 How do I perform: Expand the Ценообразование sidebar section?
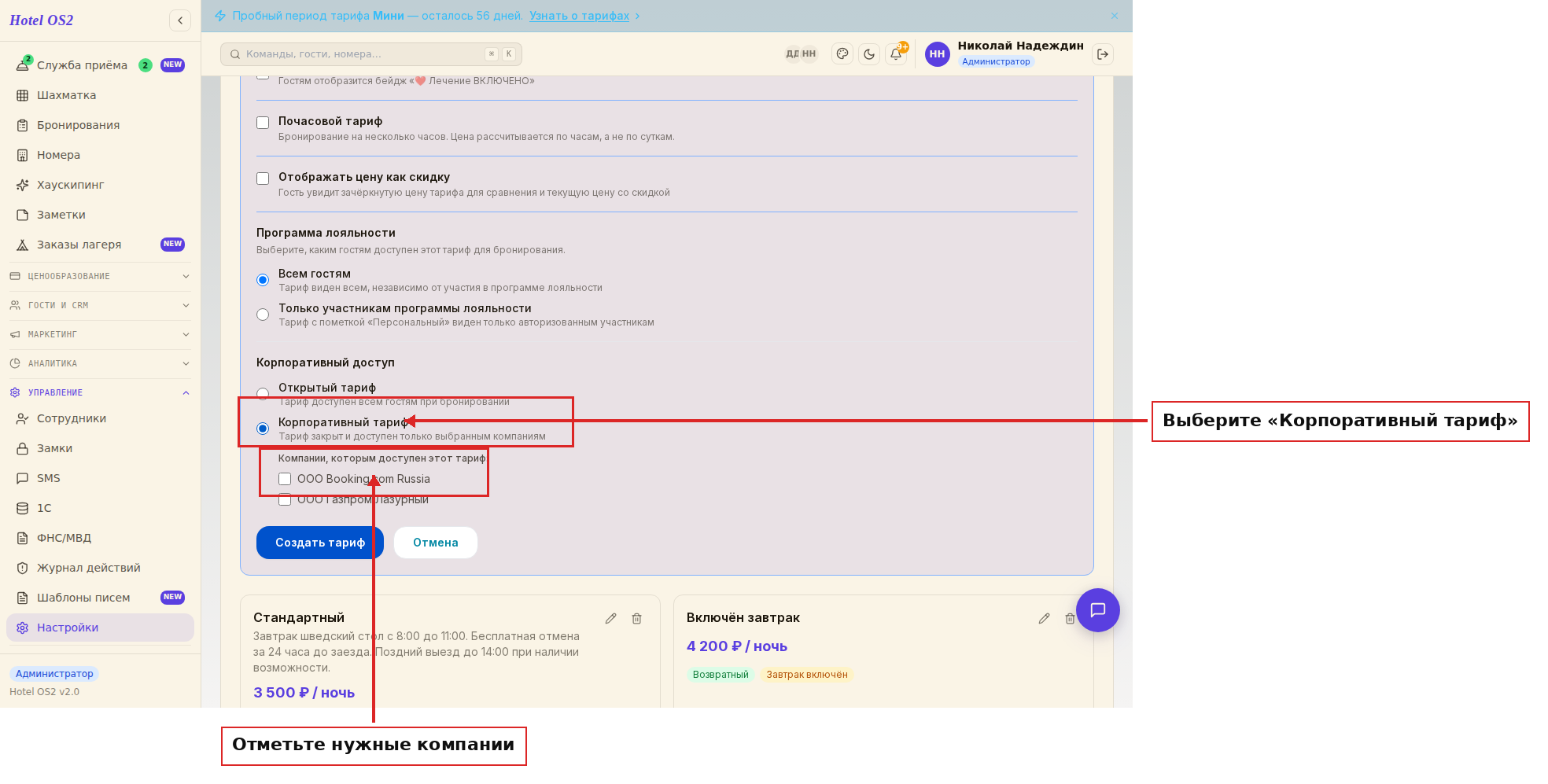coord(100,276)
